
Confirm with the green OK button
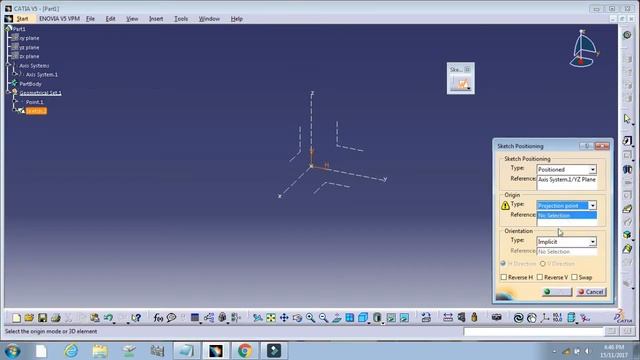(x=557, y=292)
